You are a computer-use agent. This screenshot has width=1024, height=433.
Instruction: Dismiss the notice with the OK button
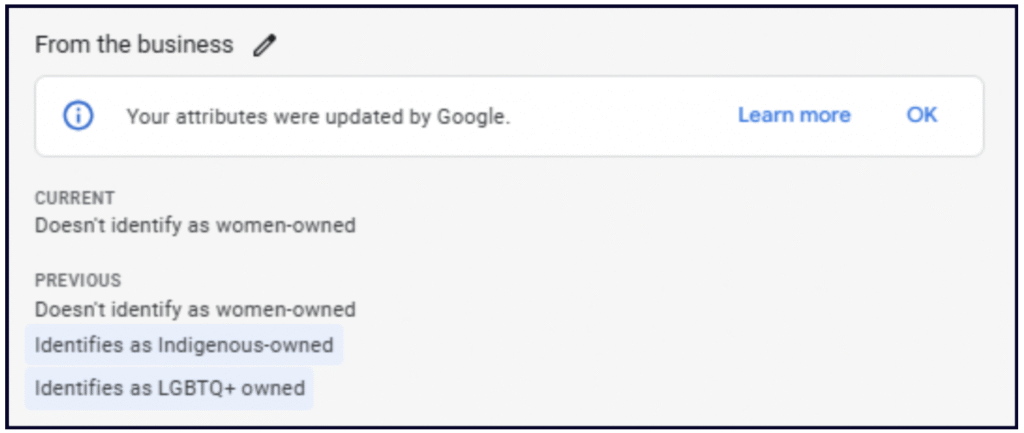point(922,115)
